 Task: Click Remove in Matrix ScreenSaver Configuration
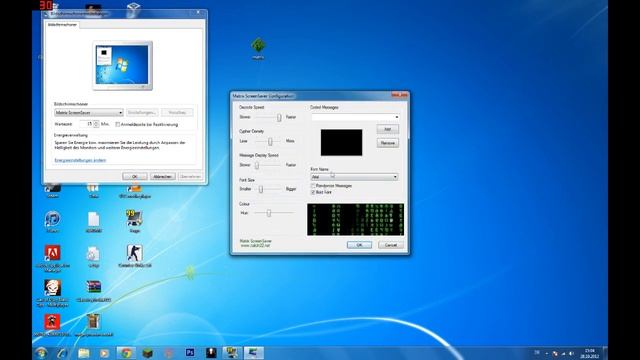(x=387, y=143)
